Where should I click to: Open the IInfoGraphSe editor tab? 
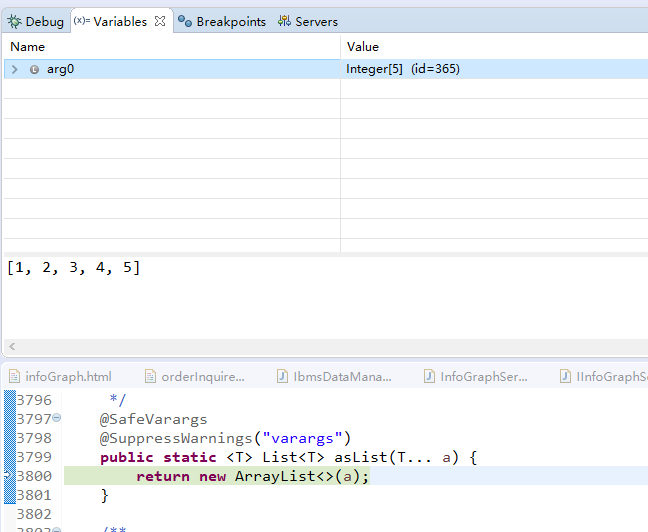pyautogui.click(x=610, y=377)
